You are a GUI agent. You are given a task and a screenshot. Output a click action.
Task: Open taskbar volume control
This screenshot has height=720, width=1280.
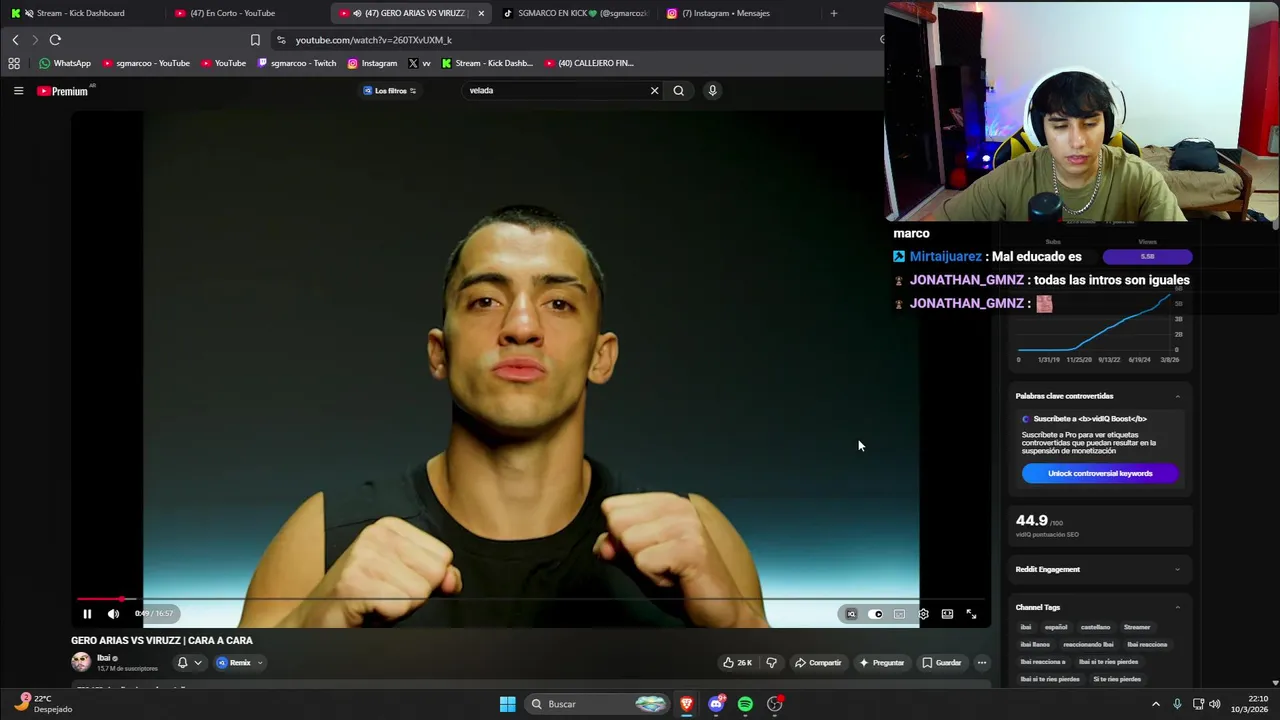pos(1215,704)
